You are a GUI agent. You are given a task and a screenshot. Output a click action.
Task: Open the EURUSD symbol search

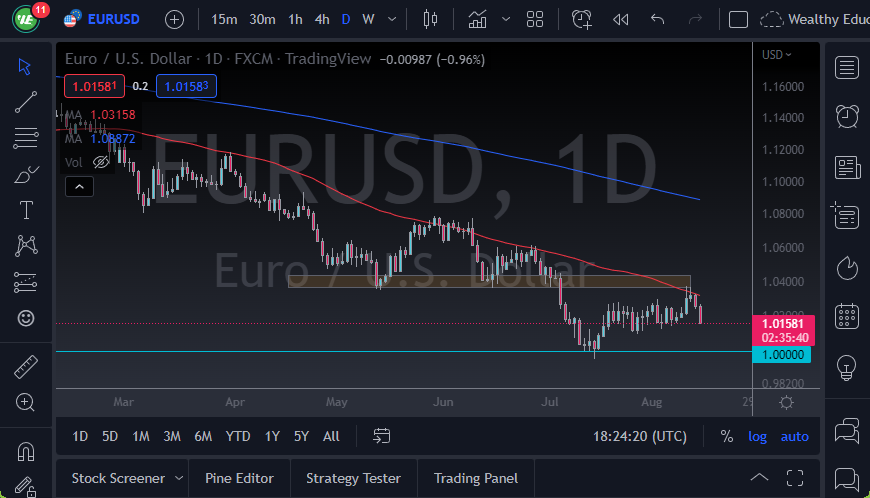click(x=102, y=20)
